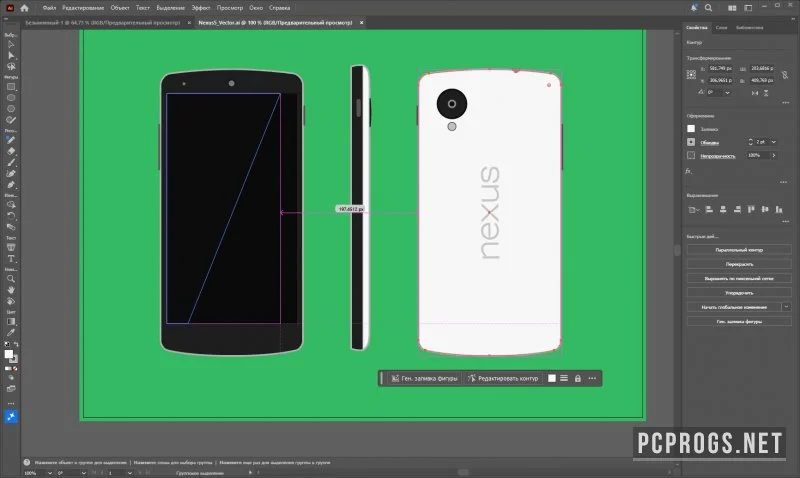Image resolution: width=800 pixels, height=478 pixels.
Task: Click the Упорядочить button
Action: 739,292
